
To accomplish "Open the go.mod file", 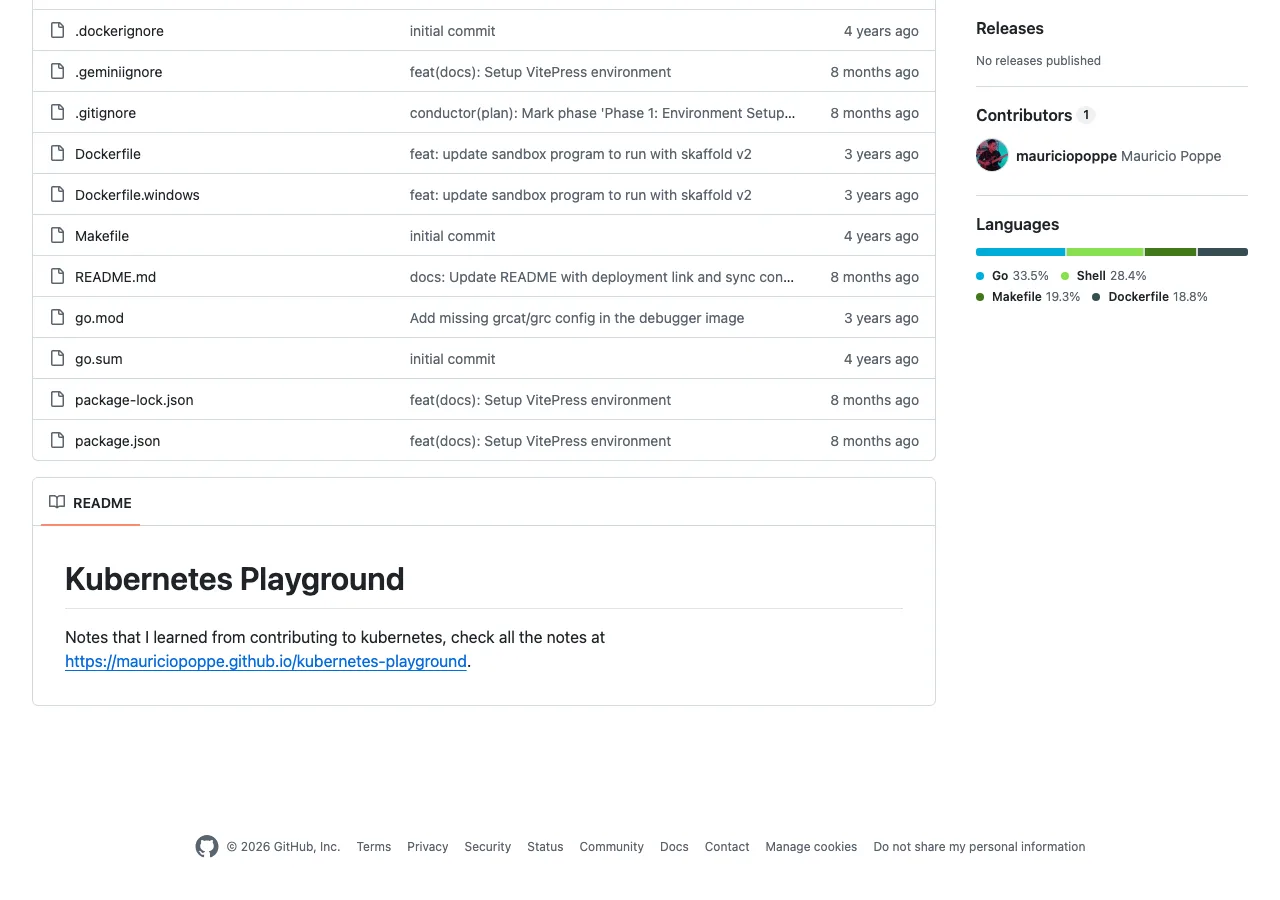I will [x=99, y=318].
